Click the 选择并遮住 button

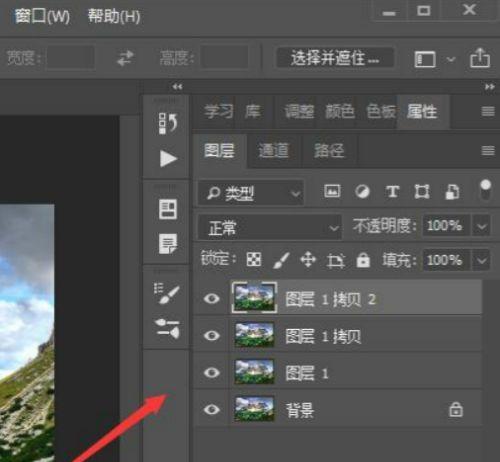335,58
